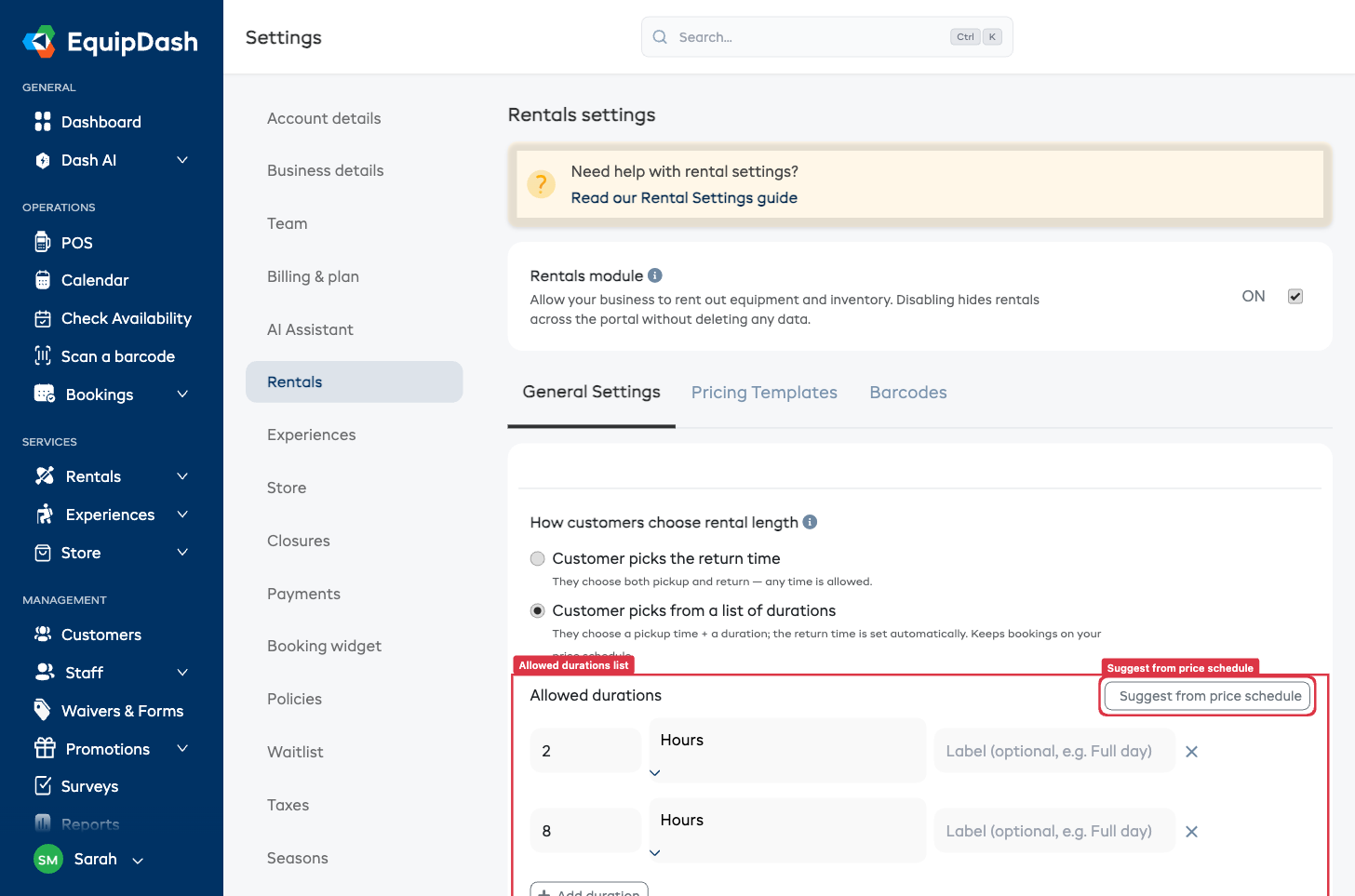
Task: Open Waitlist settings
Action: pyautogui.click(x=354, y=752)
